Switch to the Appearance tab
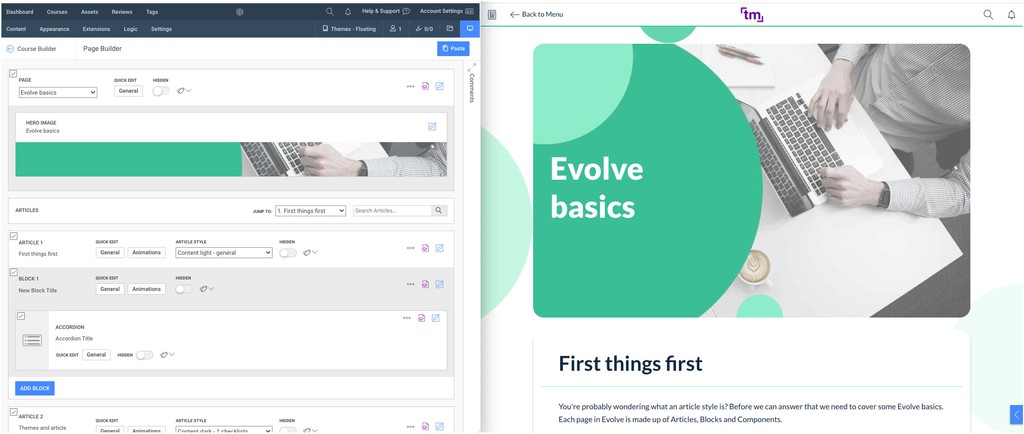This screenshot has height=434, width=1024. (x=54, y=29)
